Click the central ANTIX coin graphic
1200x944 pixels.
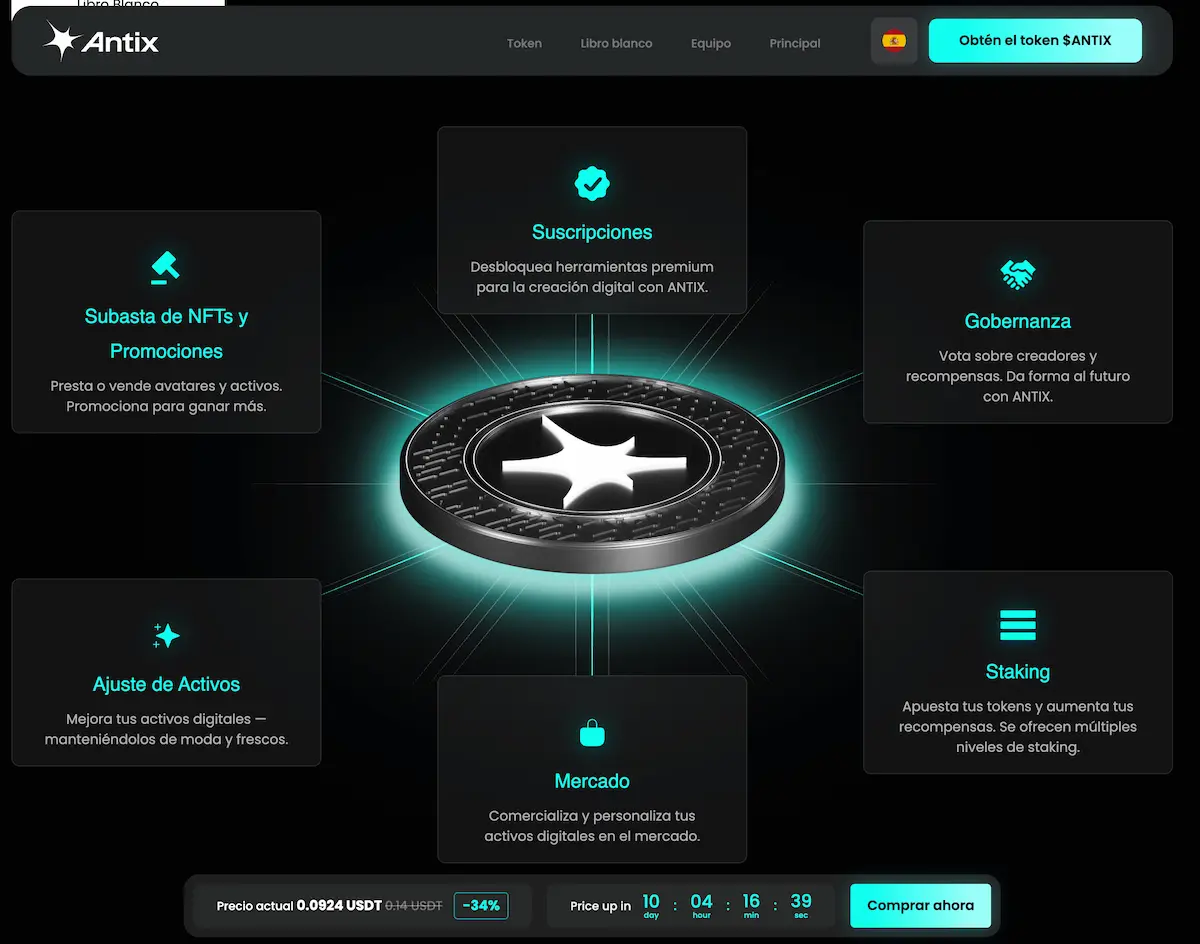[x=593, y=475]
